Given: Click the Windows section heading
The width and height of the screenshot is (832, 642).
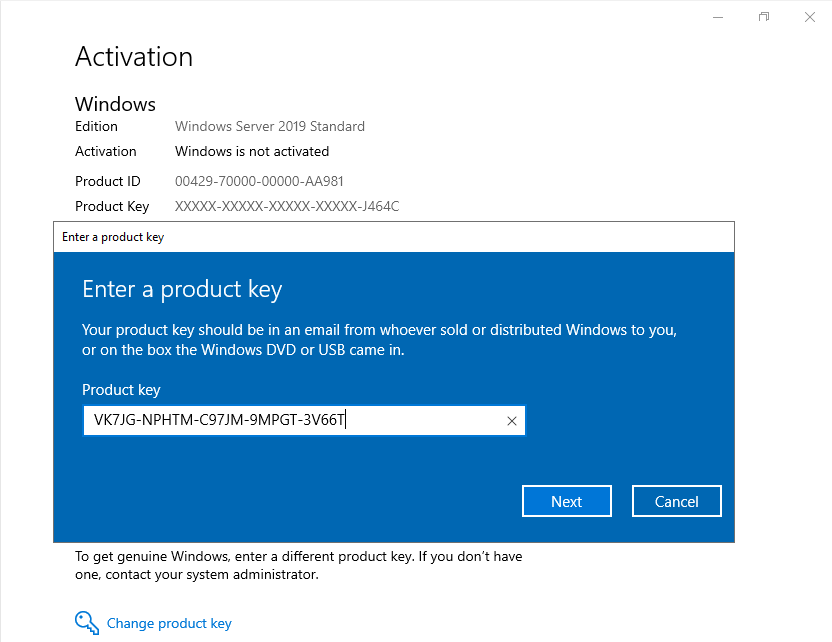Looking at the screenshot, I should 114,104.
